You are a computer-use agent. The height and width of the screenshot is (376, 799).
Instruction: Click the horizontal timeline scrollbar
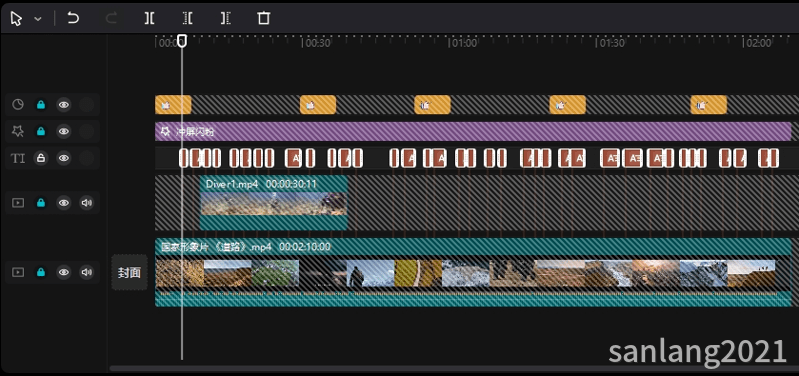coord(448,368)
